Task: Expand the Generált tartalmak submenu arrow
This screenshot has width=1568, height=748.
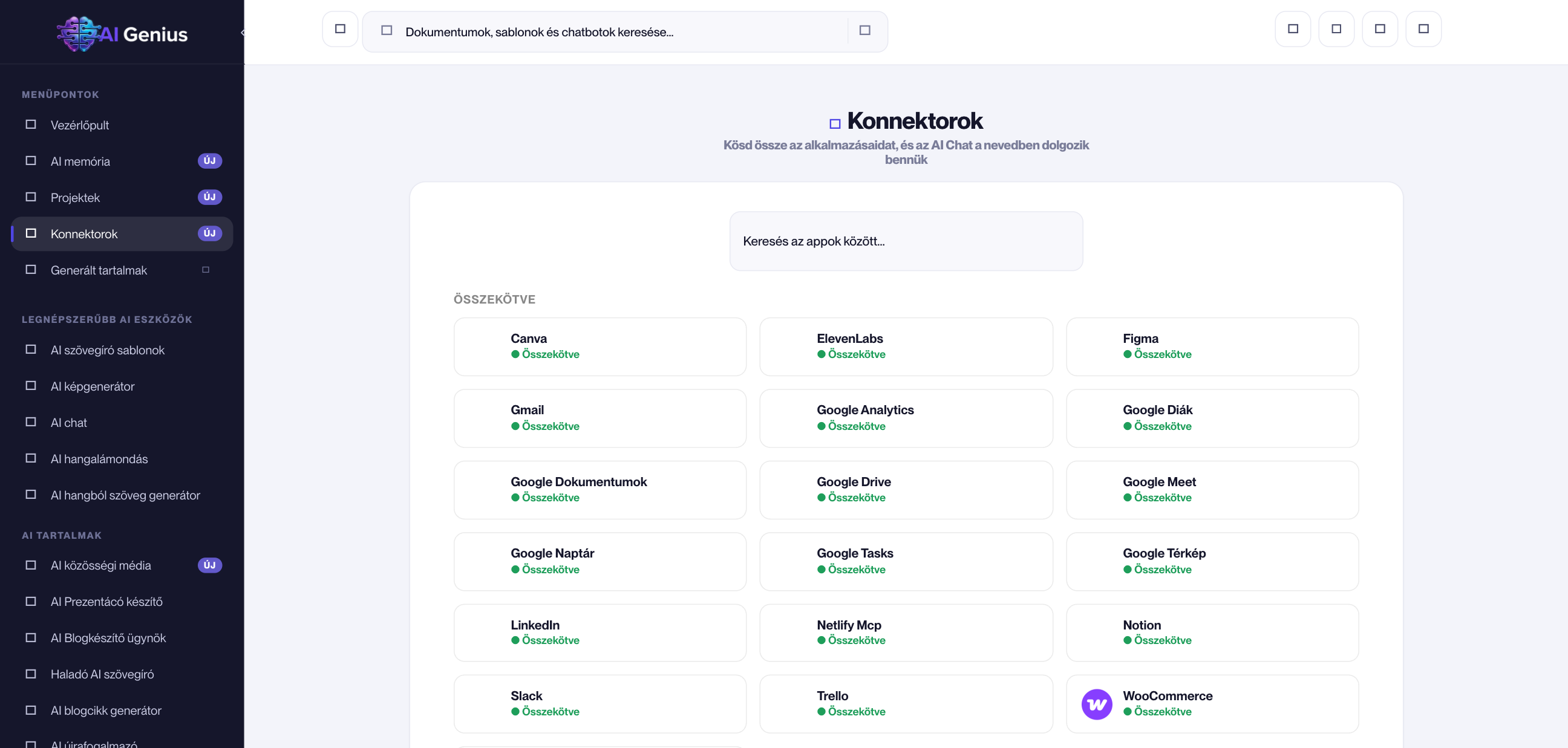Action: [x=206, y=270]
